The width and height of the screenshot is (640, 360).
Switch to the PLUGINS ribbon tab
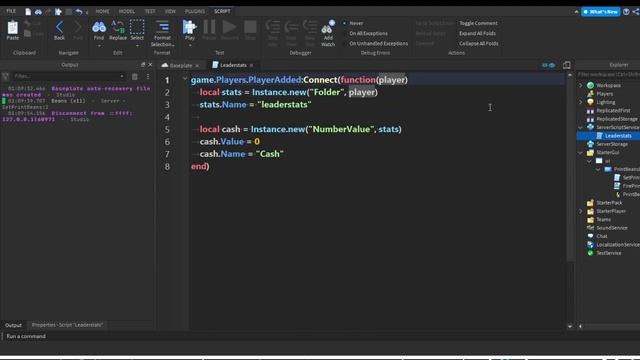tap(195, 11)
